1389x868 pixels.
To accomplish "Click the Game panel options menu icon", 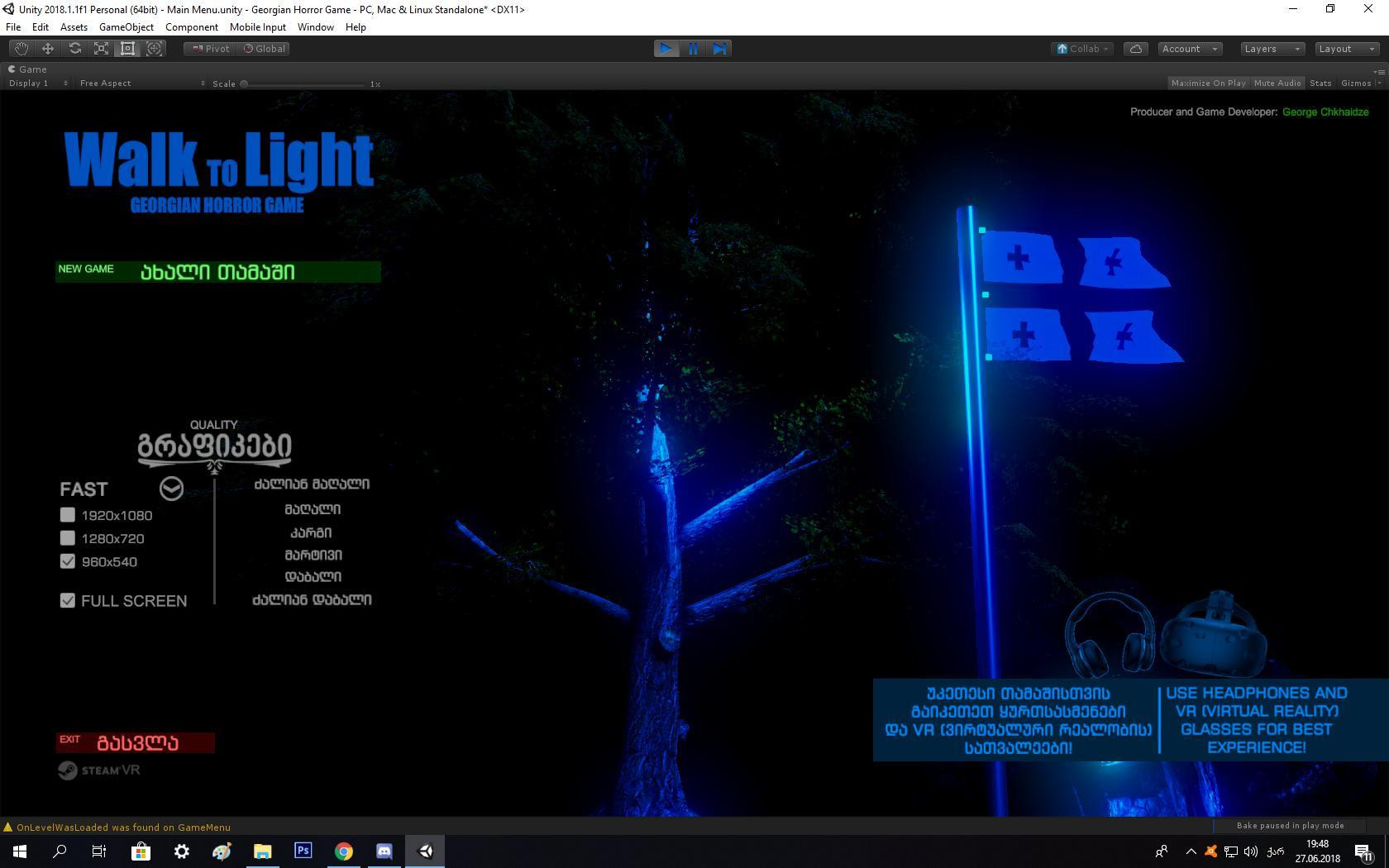I will (1378, 72).
